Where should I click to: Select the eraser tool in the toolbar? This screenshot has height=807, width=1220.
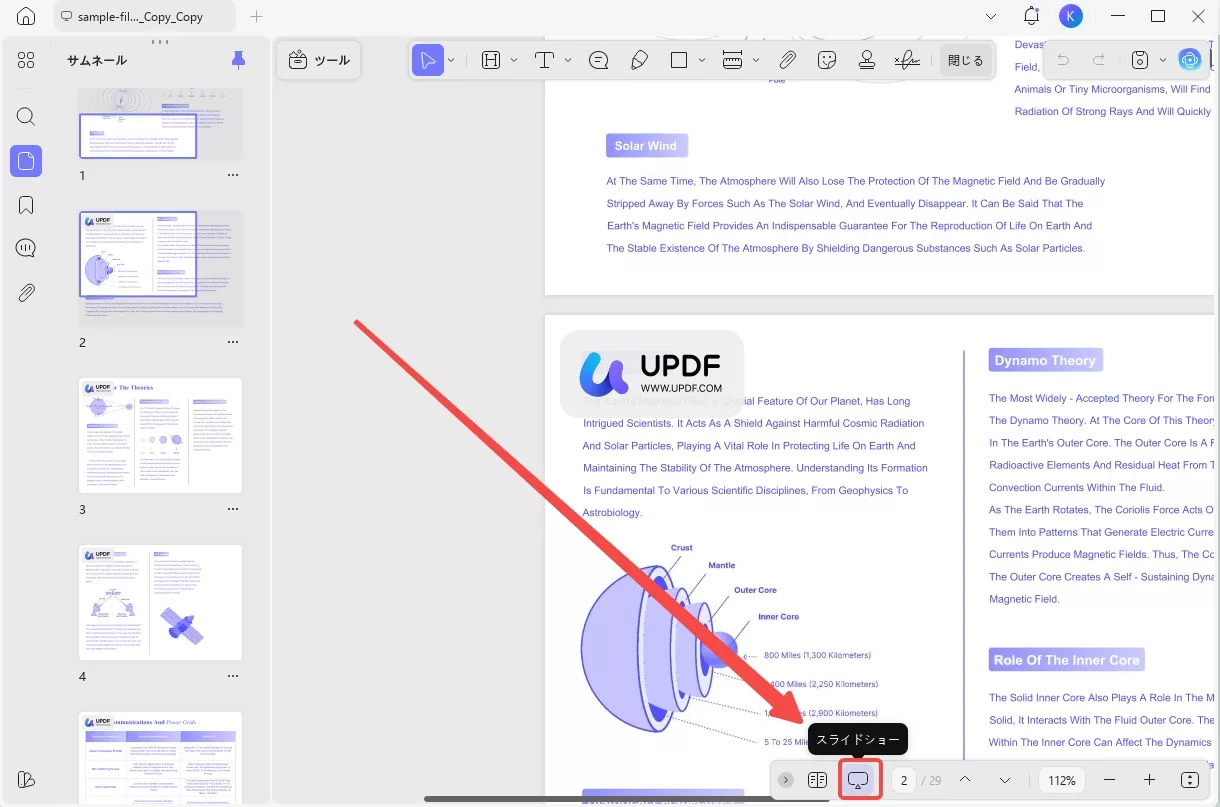pos(639,60)
